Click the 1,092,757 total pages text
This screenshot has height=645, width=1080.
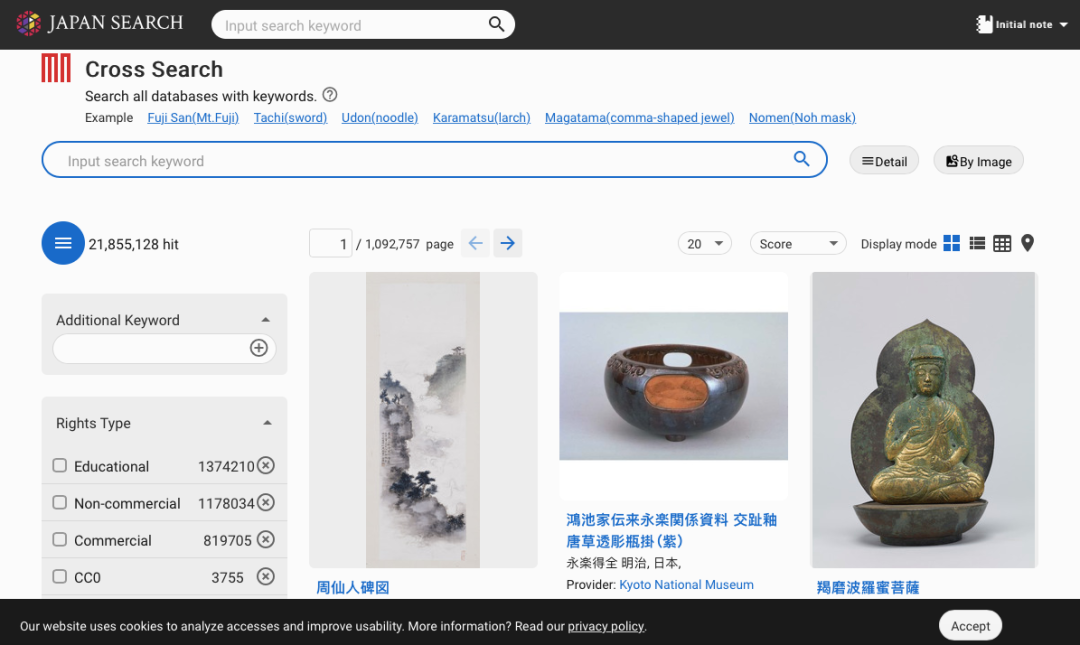coord(393,244)
